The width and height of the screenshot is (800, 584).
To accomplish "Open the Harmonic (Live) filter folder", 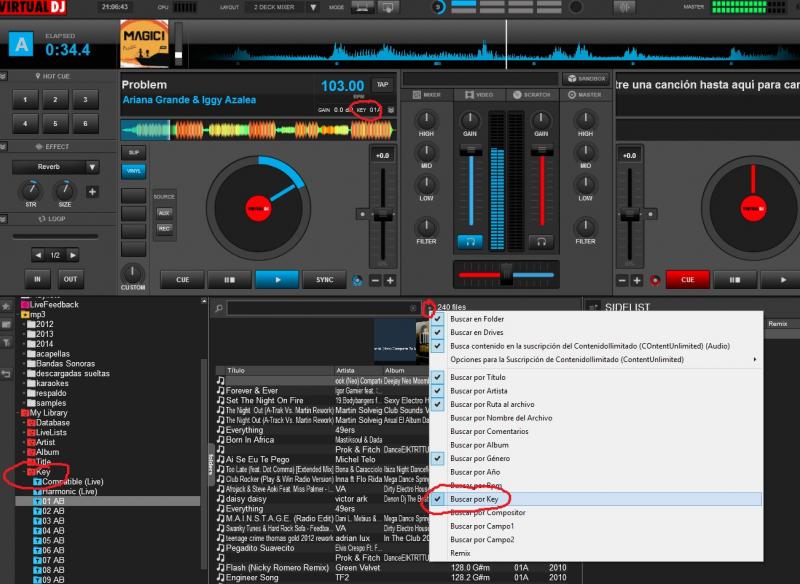I will point(65,491).
